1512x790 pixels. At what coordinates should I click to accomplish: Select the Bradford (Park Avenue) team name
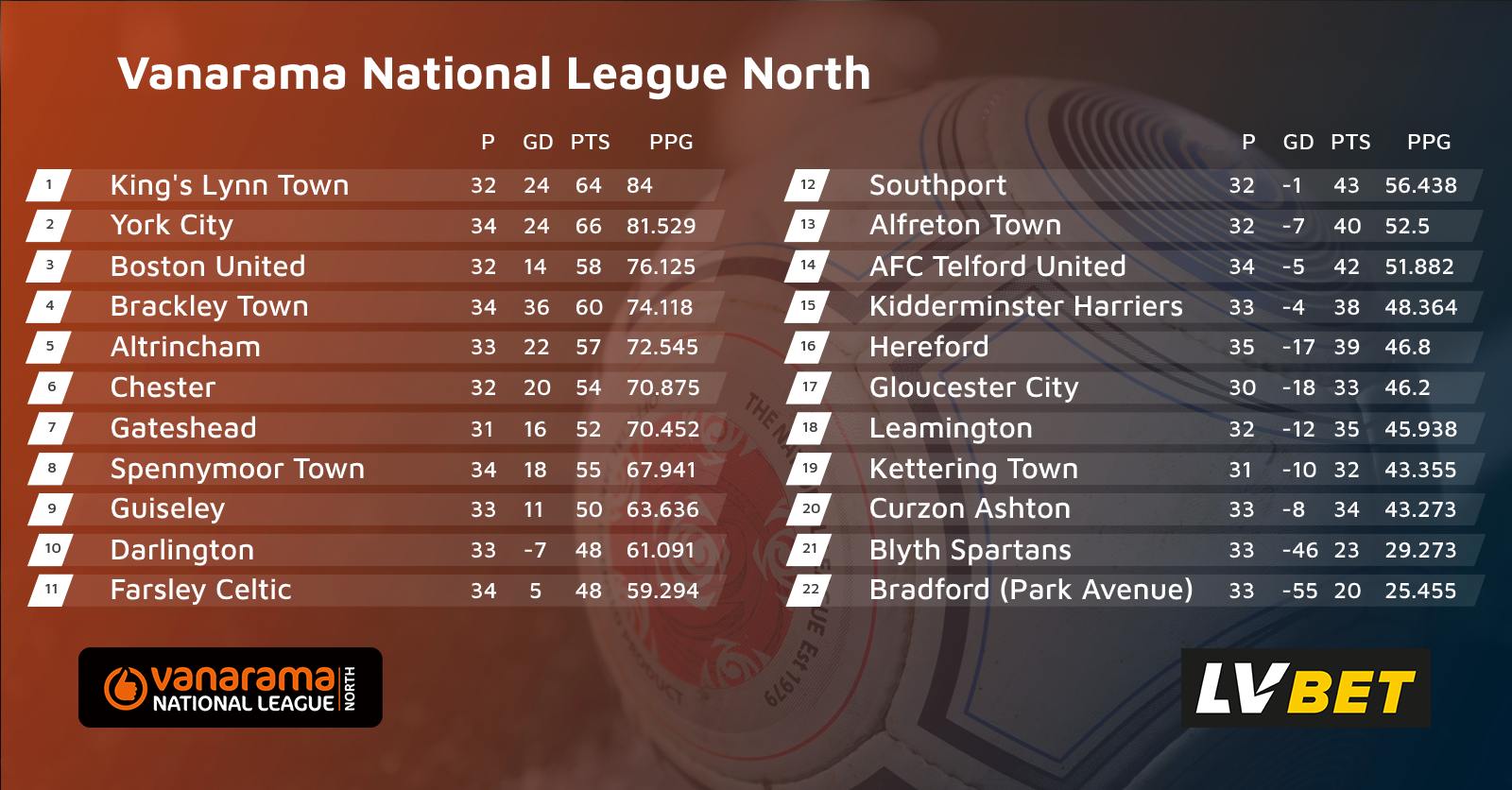[x=1031, y=591]
